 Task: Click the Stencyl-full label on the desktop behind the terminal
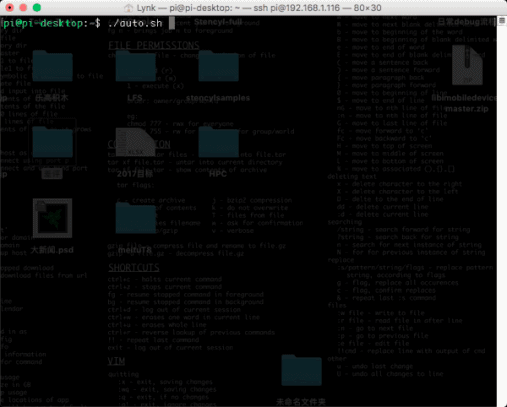218,22
